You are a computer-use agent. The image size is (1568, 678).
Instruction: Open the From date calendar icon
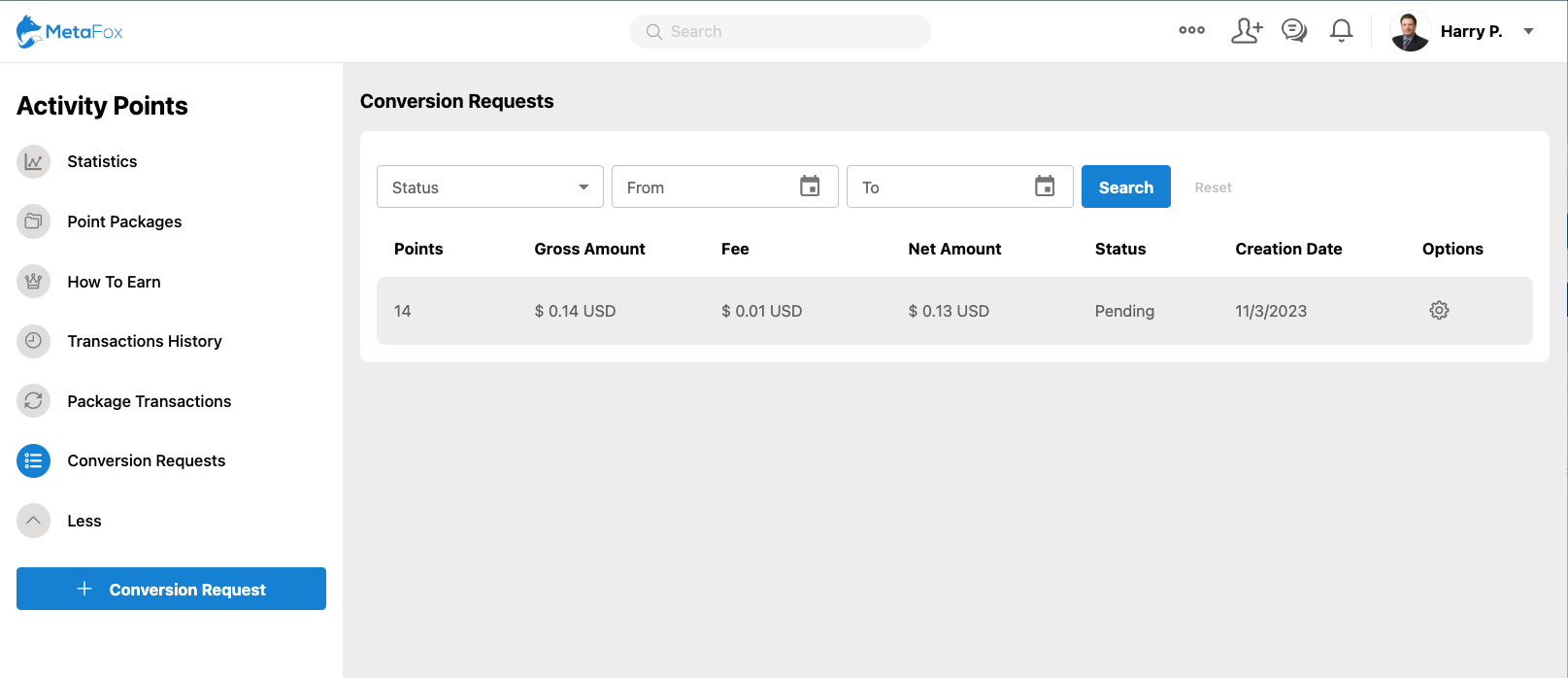[x=810, y=186]
